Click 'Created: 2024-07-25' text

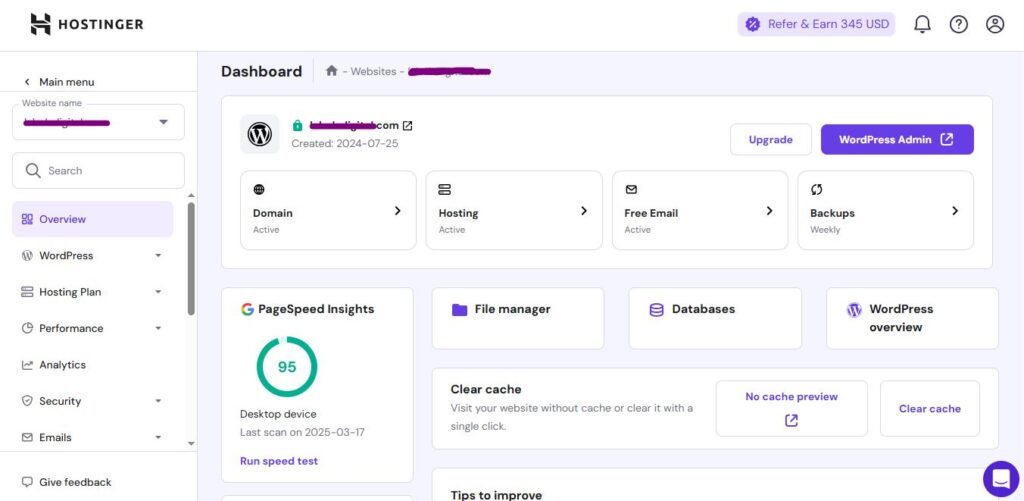[x=345, y=143]
